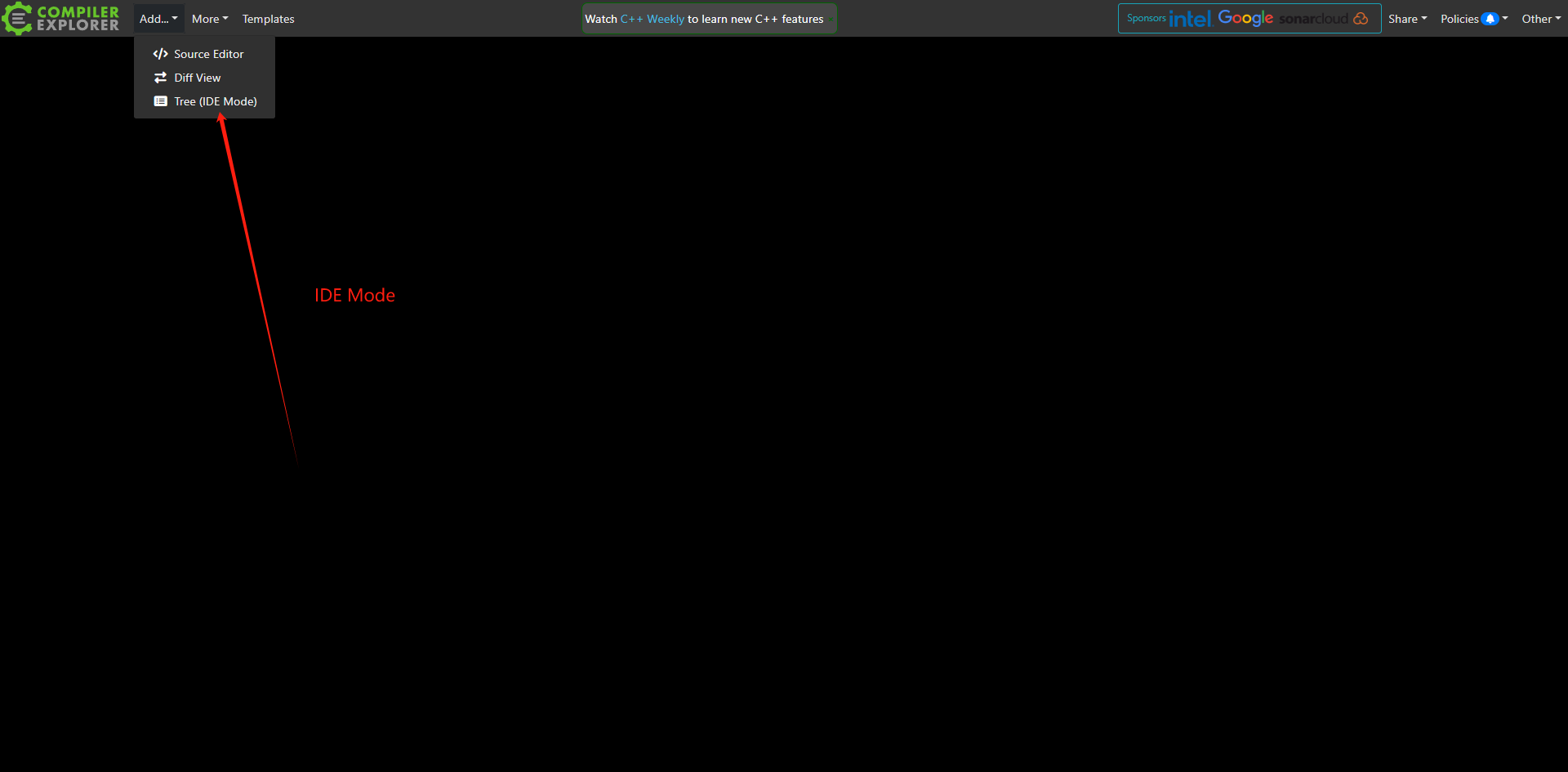The image size is (1568, 772).
Task: Click the Compiler Explorer gear logo
Action: (17, 18)
